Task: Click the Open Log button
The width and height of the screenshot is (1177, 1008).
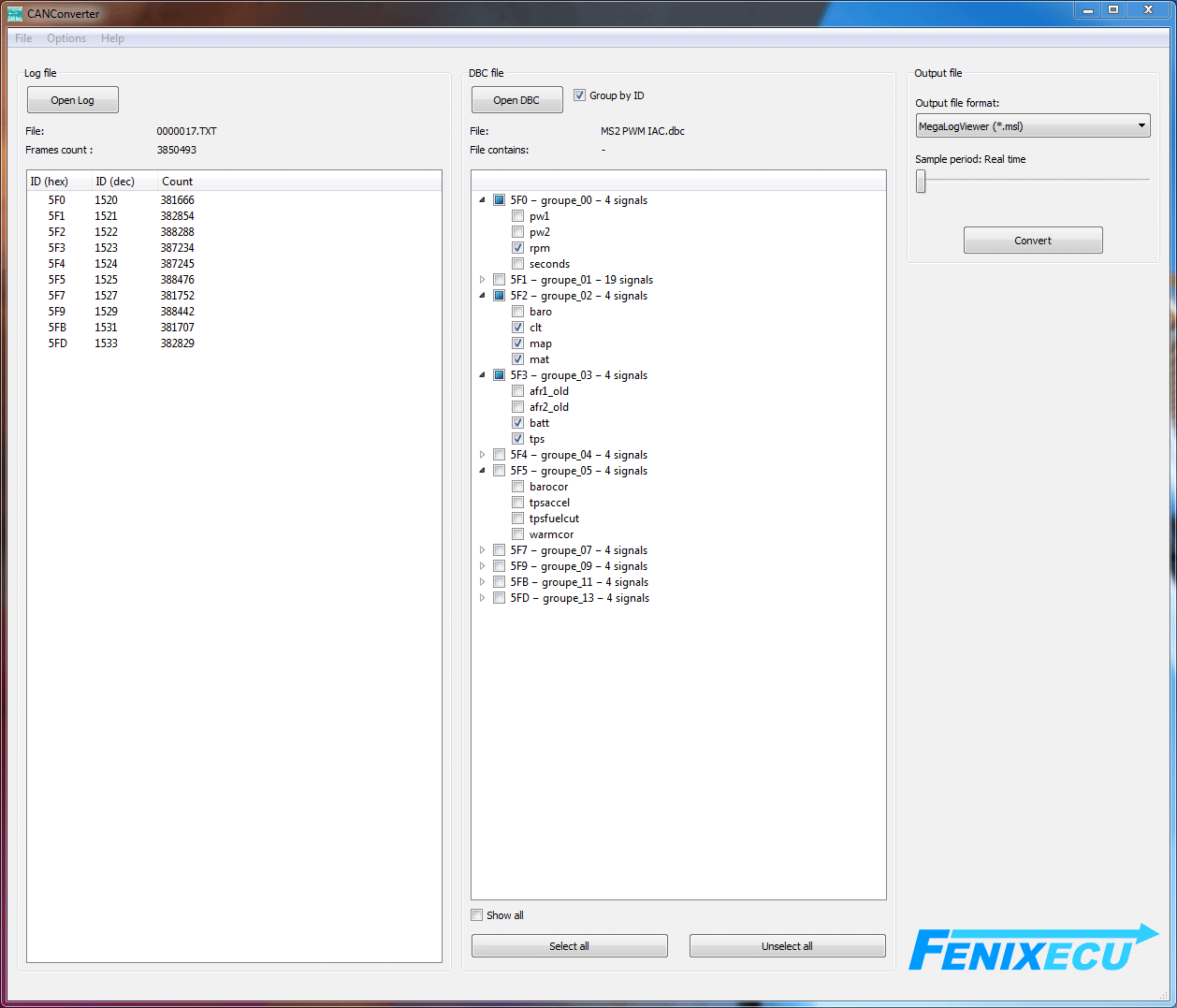Action: pos(73,100)
